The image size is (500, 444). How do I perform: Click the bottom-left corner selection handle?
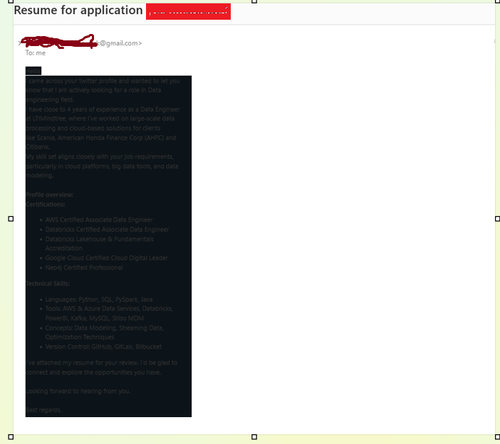point(11,437)
